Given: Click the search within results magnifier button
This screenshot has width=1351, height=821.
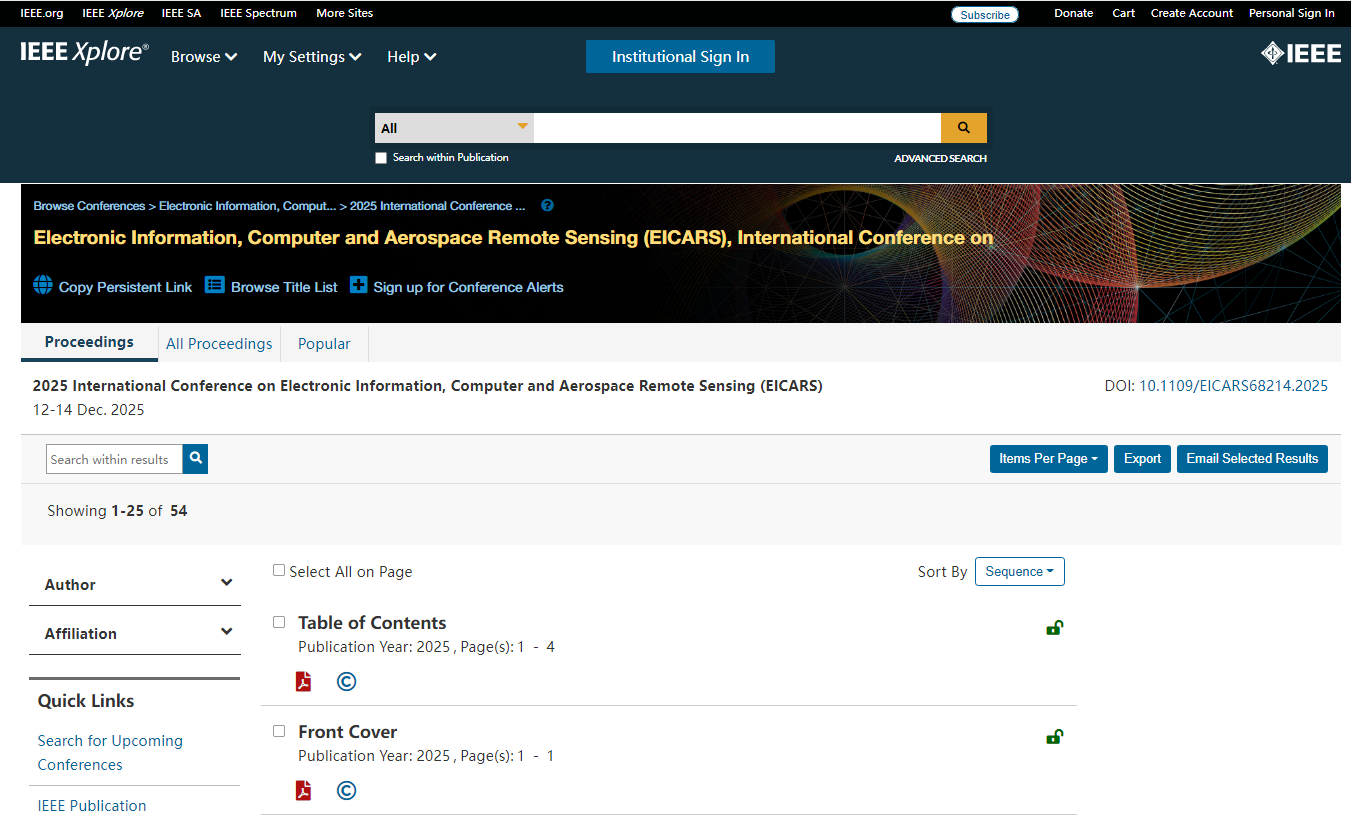Looking at the screenshot, I should coord(196,459).
